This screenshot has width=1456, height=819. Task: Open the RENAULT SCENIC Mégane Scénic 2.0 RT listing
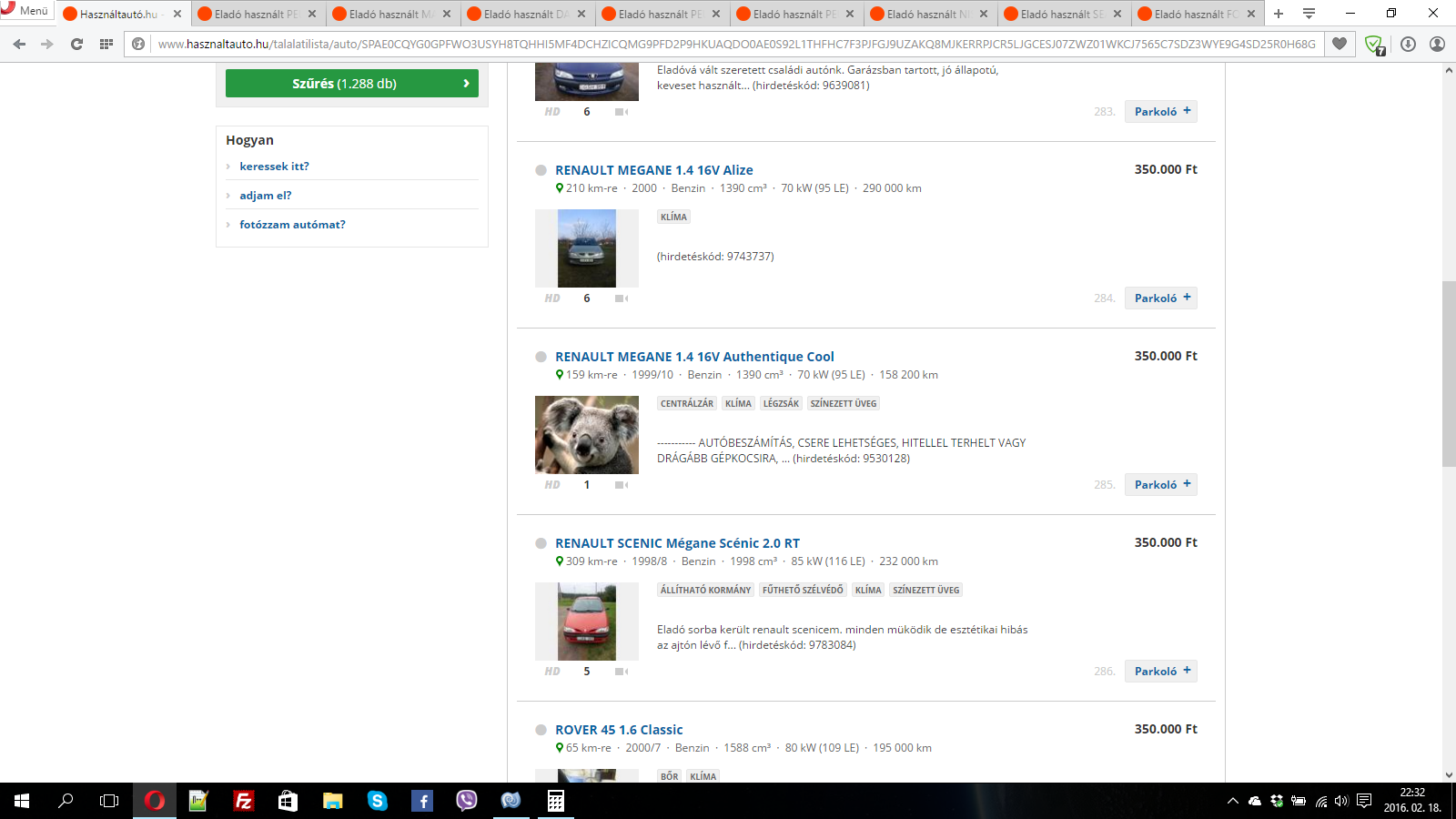coord(677,543)
